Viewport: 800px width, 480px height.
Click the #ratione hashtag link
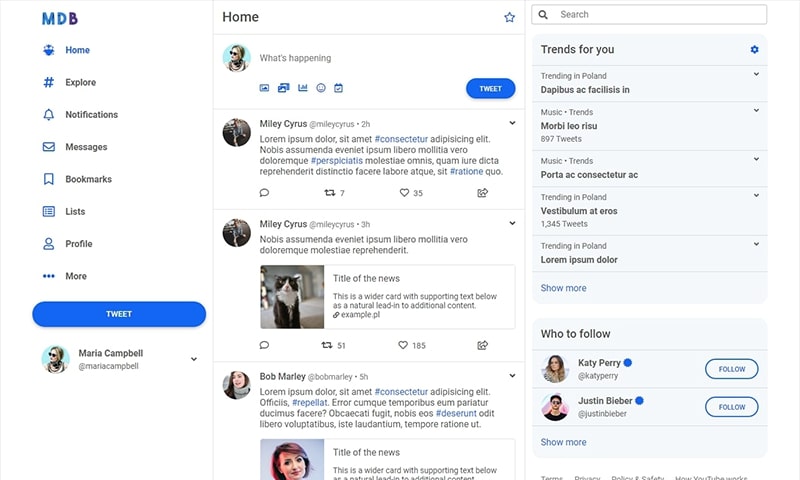(x=466, y=171)
